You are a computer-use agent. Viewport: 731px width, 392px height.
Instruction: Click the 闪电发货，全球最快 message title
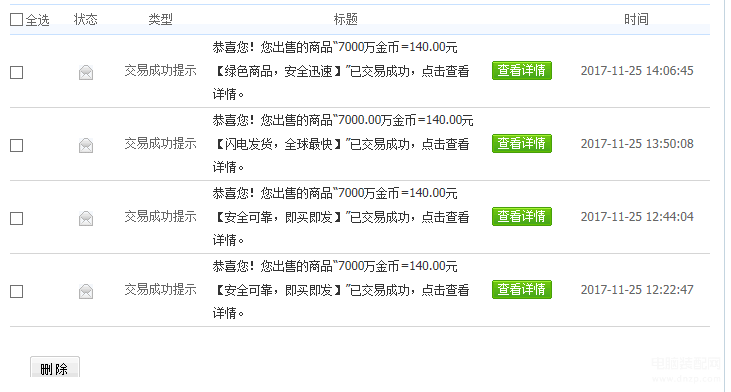pos(343,144)
